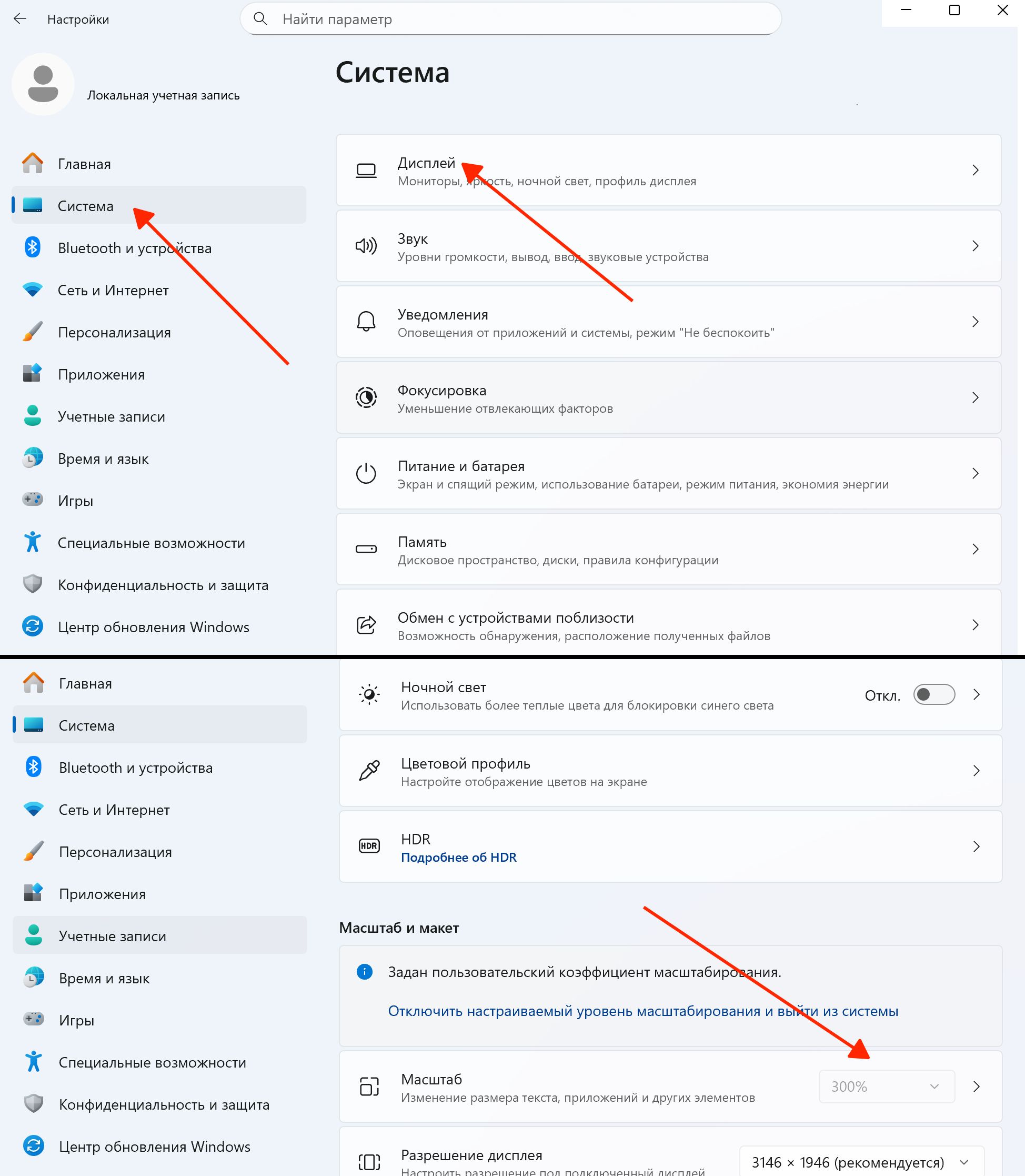This screenshot has width=1025, height=1176.
Task: Click the speaker icon in the Звук row
Action: pyautogui.click(x=366, y=246)
